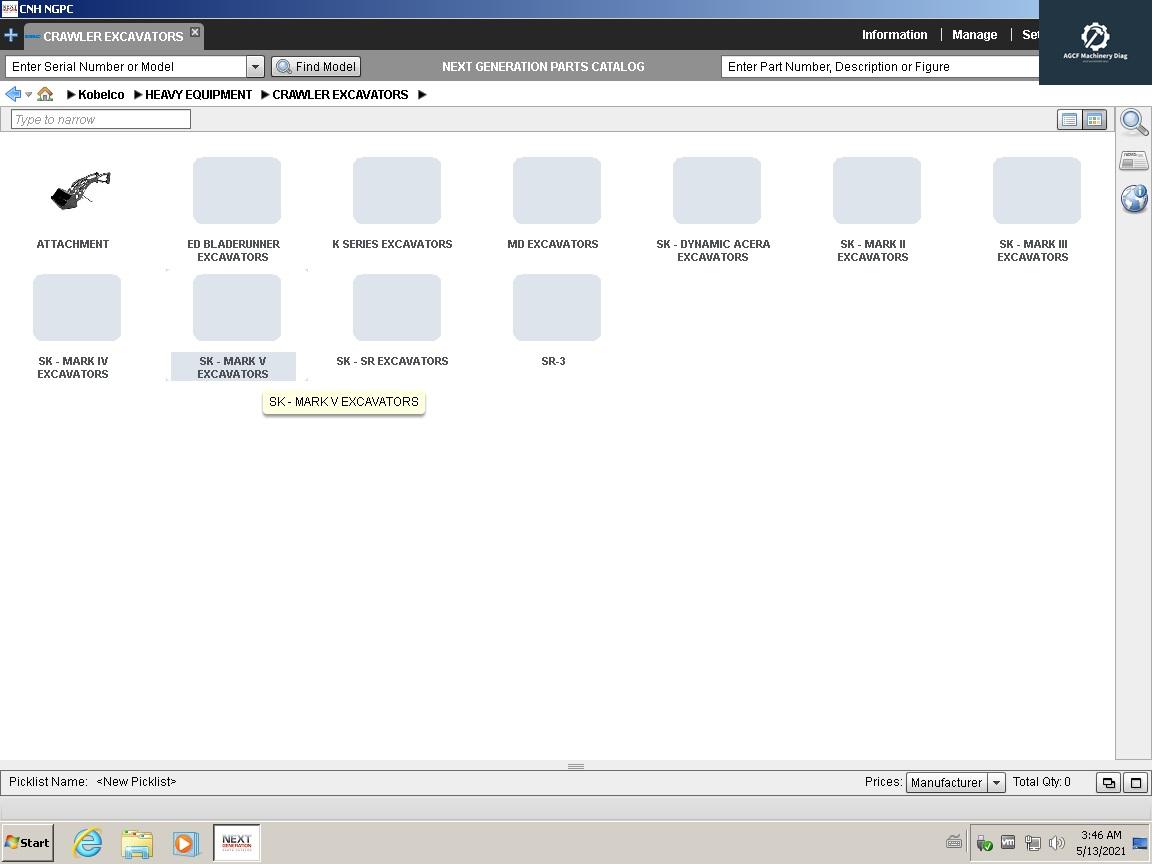This screenshot has width=1152, height=864.
Task: Click the volume icon in the system tray
Action: [x=1058, y=843]
